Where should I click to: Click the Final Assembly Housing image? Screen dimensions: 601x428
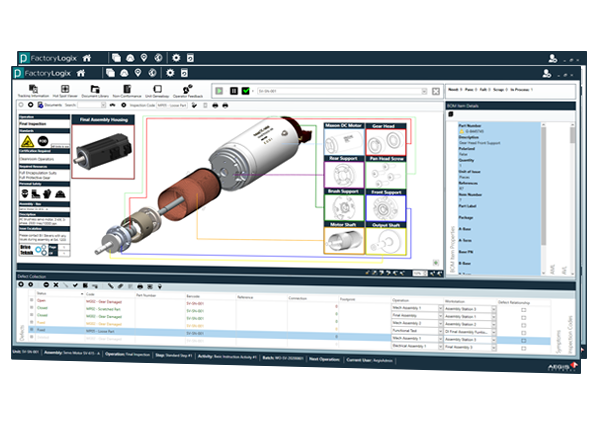(103, 151)
